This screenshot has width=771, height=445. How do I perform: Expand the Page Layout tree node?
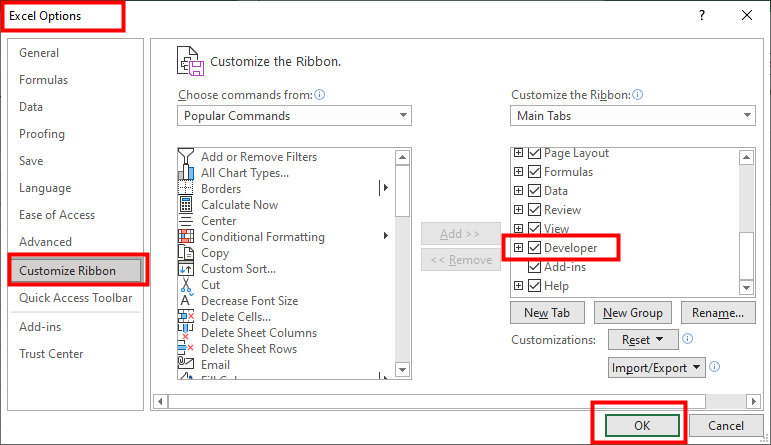coord(518,153)
